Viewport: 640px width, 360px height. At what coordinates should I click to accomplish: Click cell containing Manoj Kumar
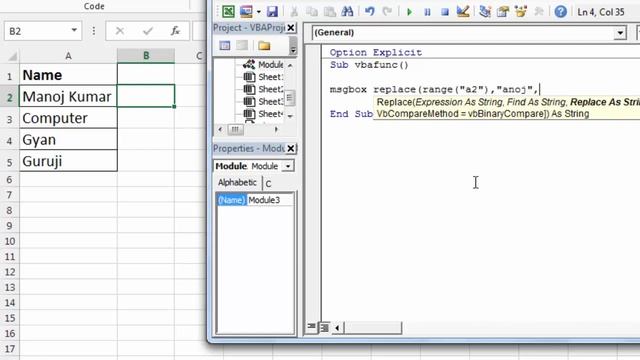pyautogui.click(x=68, y=97)
